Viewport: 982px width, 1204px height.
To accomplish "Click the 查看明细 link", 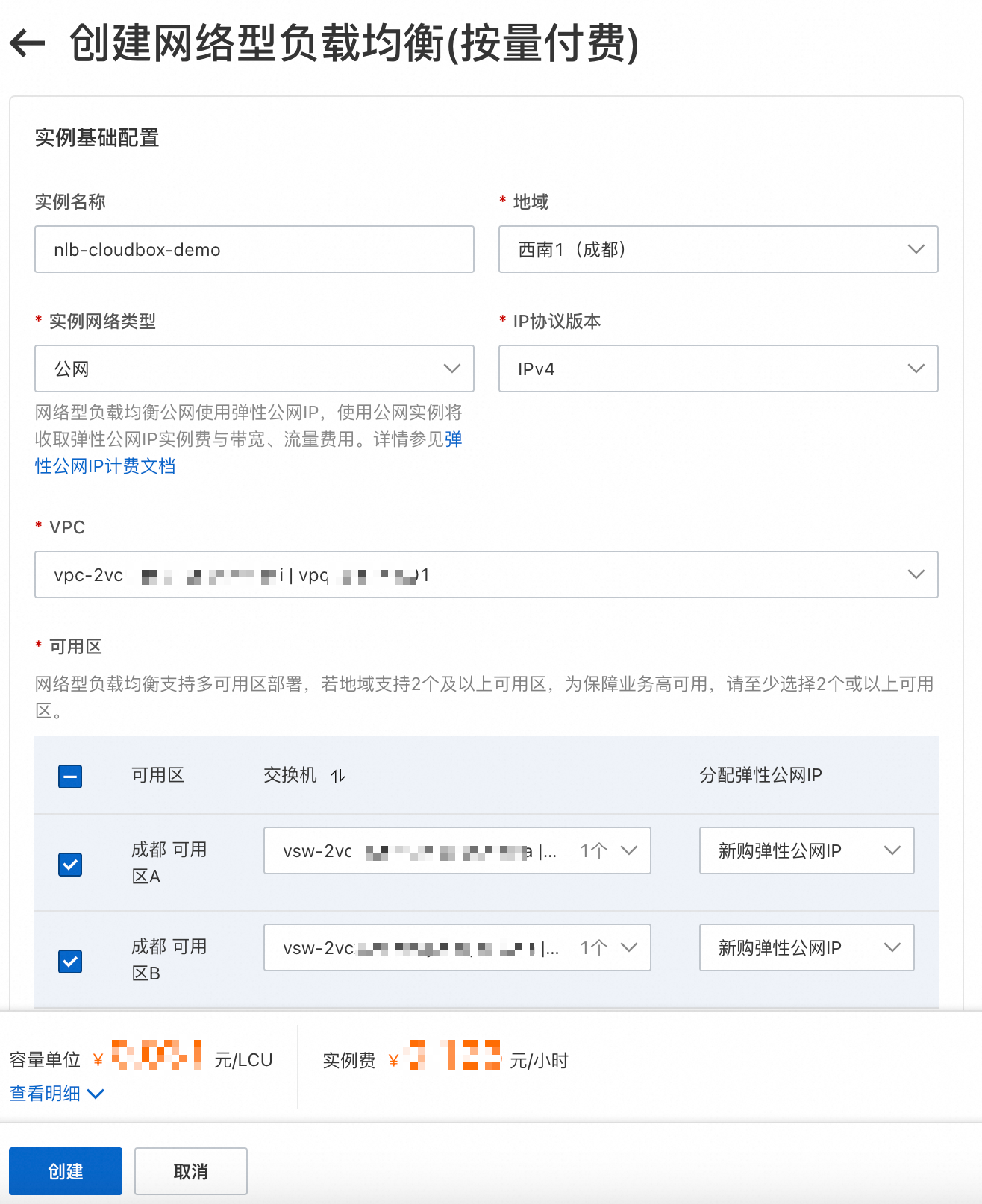I will coord(45,1094).
